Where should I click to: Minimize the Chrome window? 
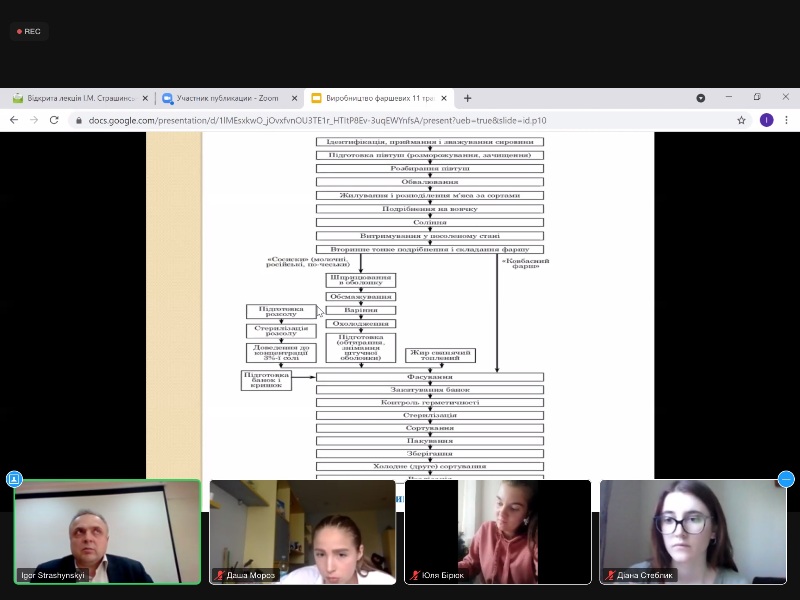tap(729, 96)
